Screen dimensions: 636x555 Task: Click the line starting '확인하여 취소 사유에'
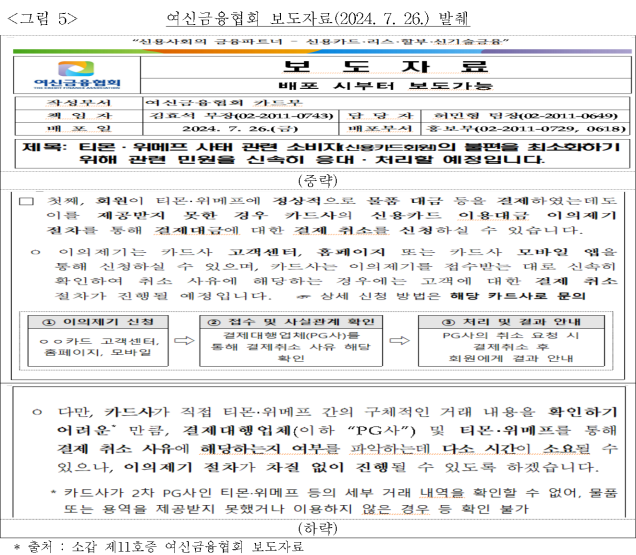(336, 282)
